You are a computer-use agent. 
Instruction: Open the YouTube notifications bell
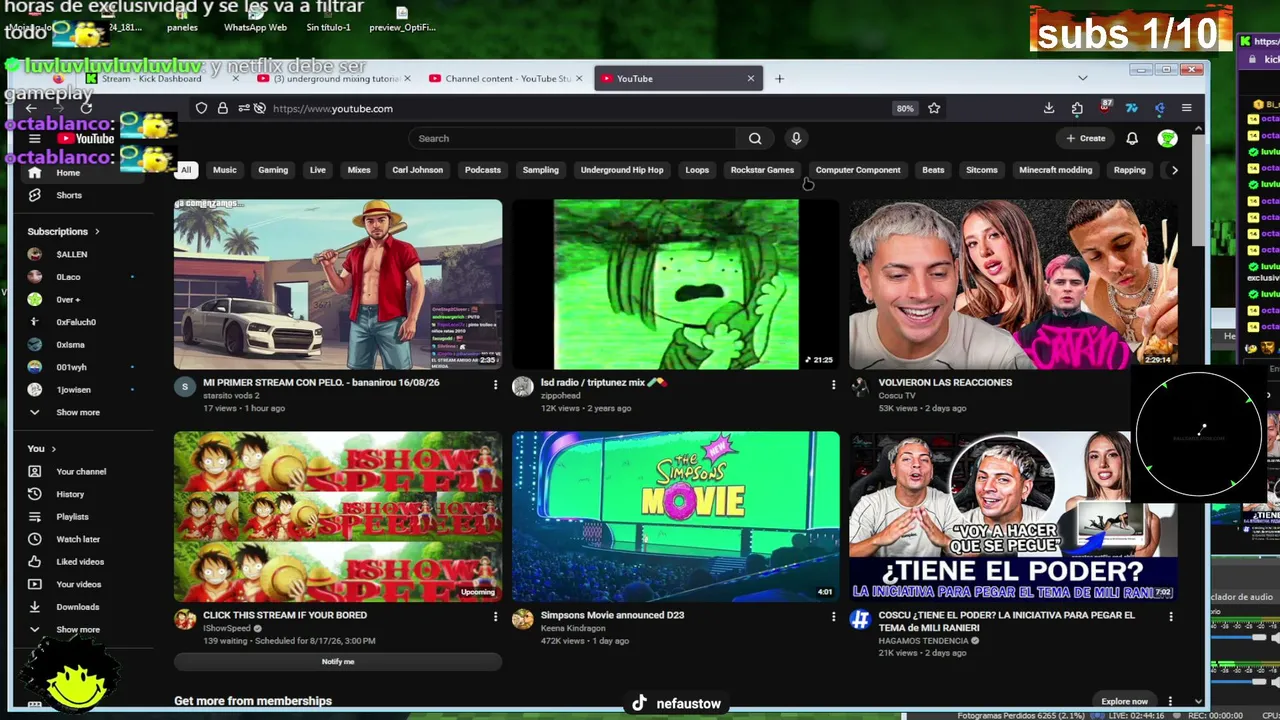[1132, 139]
